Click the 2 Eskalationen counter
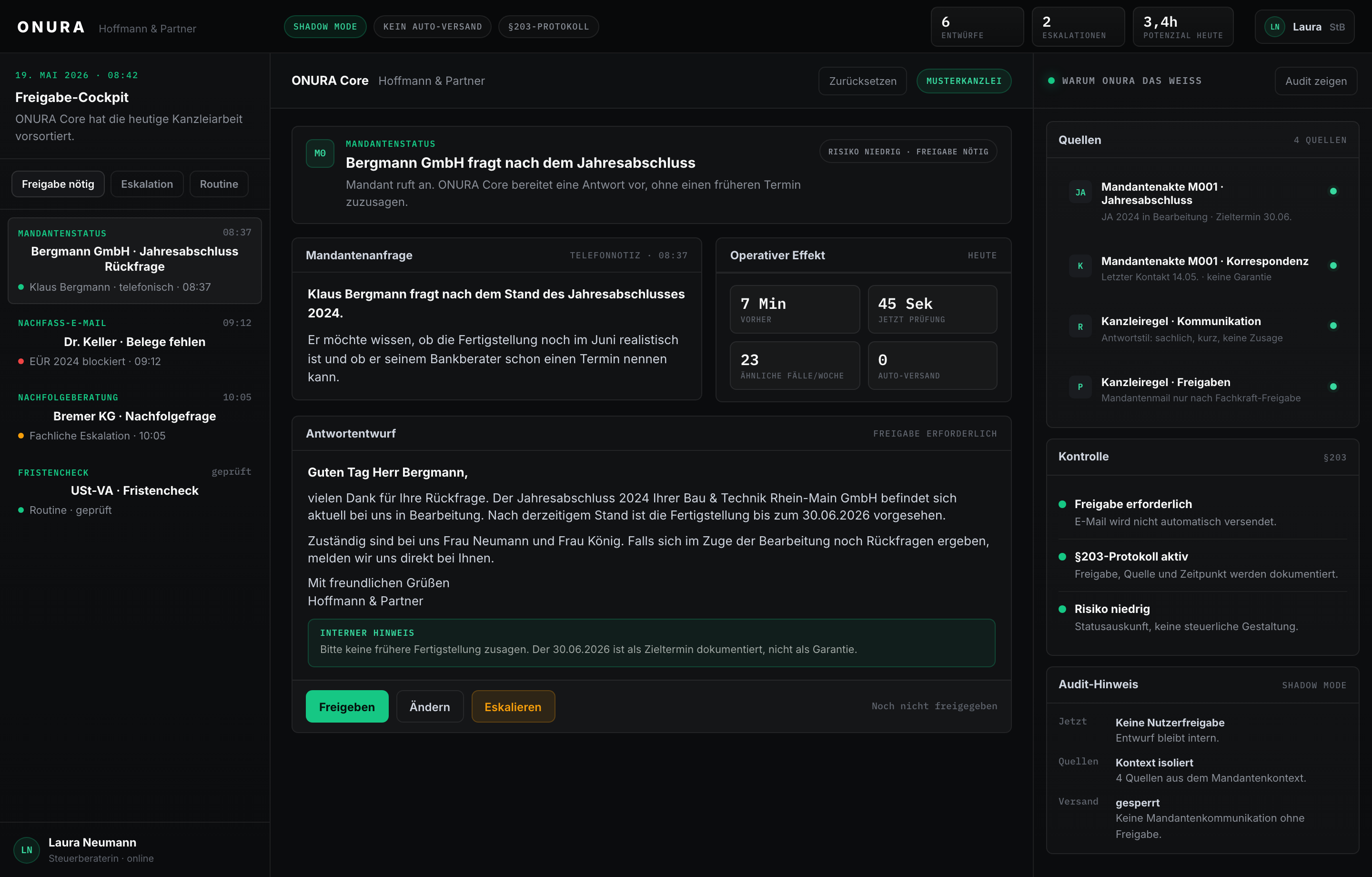Image resolution: width=1372 pixels, height=877 pixels. tap(1078, 27)
